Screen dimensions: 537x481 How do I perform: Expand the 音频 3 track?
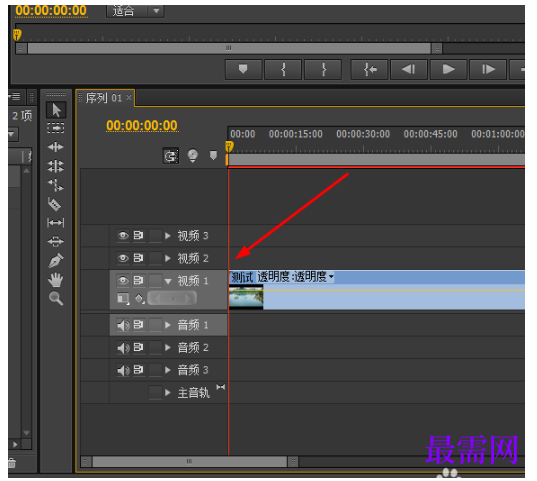[x=167, y=370]
